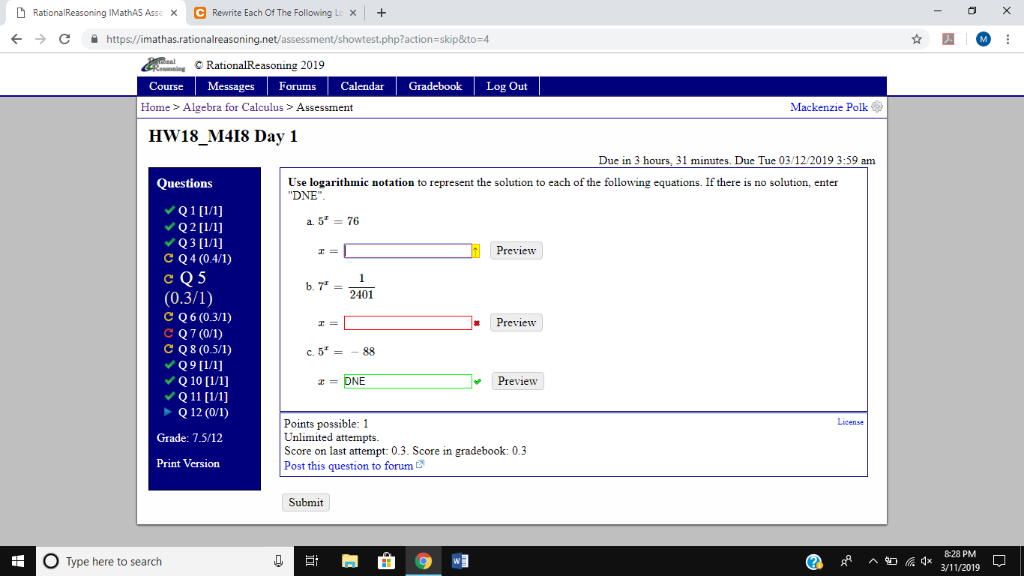This screenshot has height=576, width=1024.
Task: Open the Forums menu item
Action: pyautogui.click(x=297, y=86)
